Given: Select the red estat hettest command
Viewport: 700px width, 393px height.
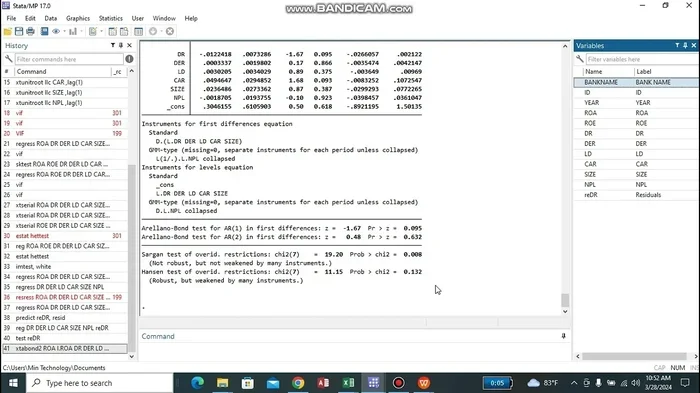Looking at the screenshot, I should 65,236.
